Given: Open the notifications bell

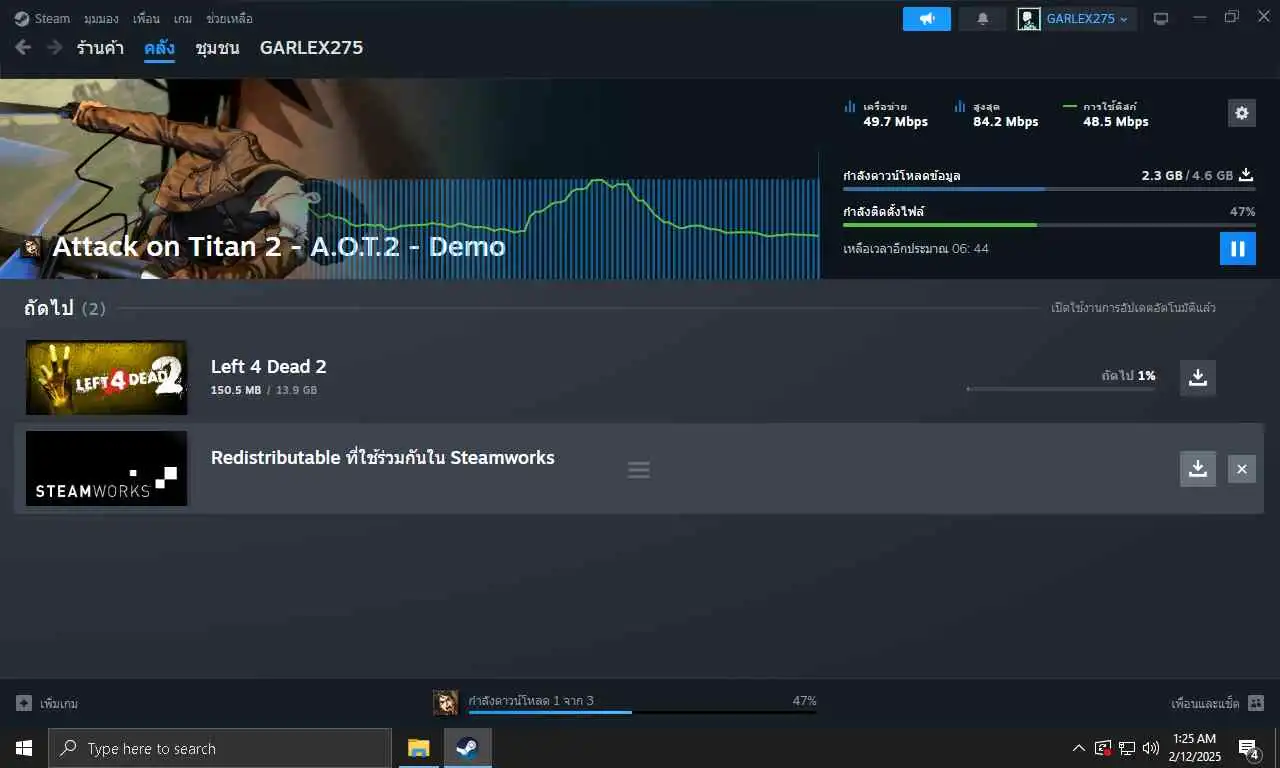Looking at the screenshot, I should coord(983,19).
